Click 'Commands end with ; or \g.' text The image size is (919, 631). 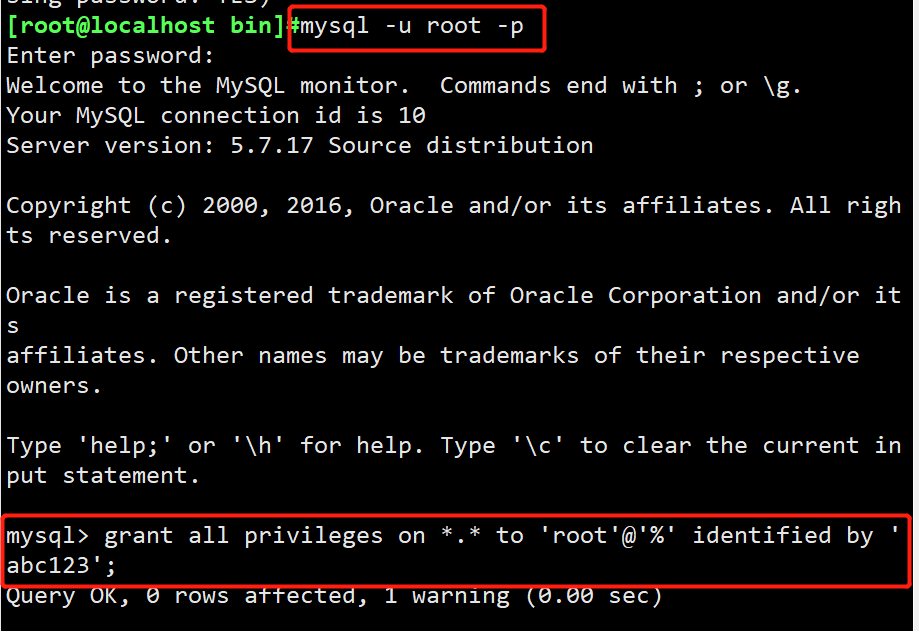pos(620,86)
